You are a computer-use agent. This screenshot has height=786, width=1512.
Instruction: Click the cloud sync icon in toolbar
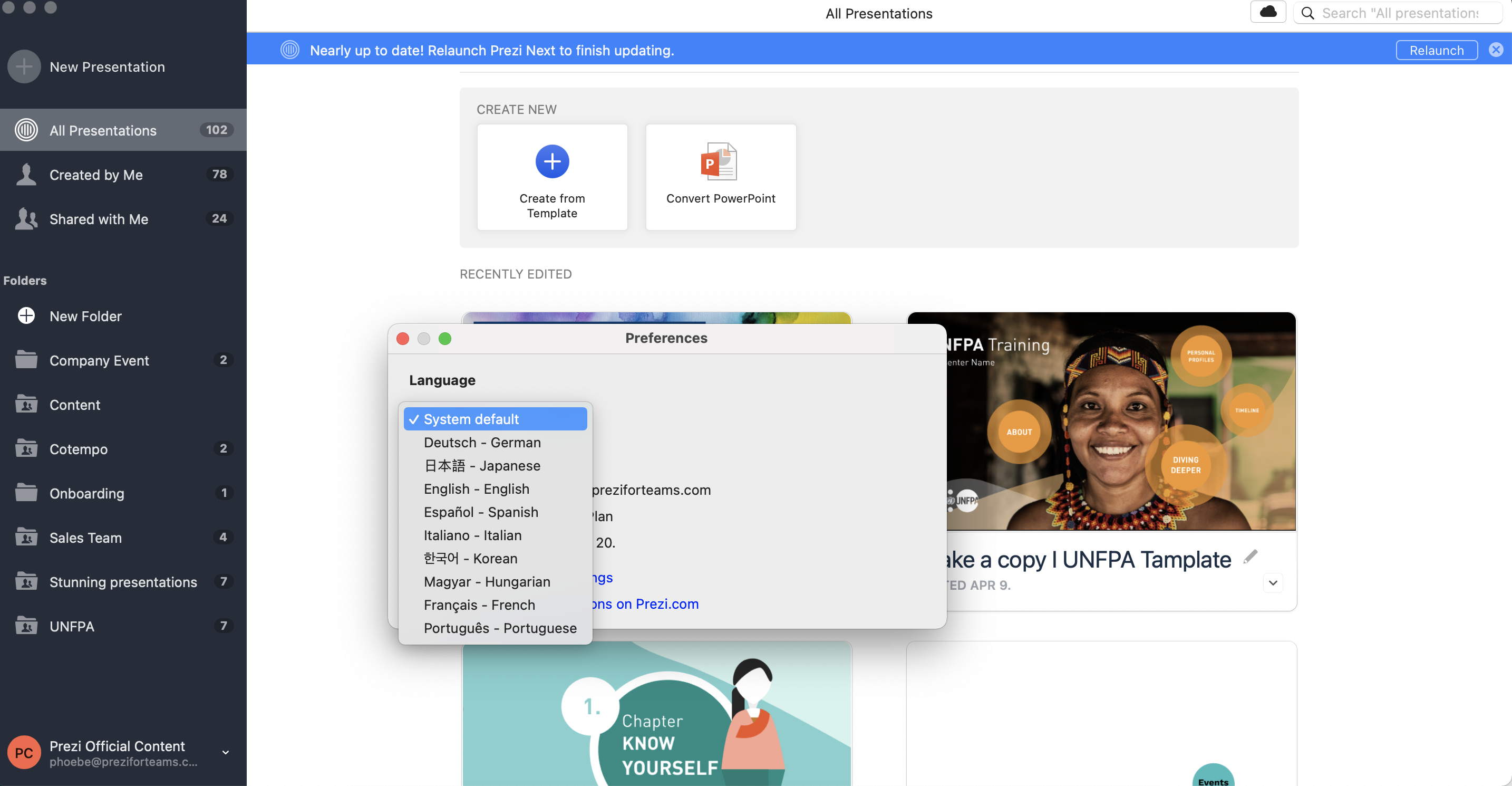[x=1268, y=12]
